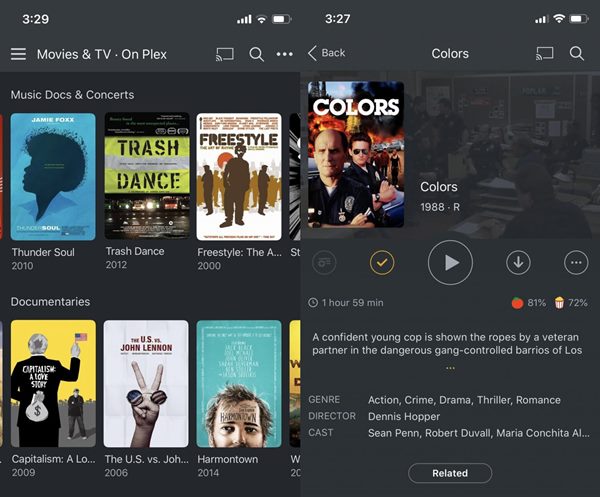Image resolution: width=600 pixels, height=497 pixels.
Task: Open the three-dot overflow menu in Movies & TV header
Action: click(x=285, y=54)
